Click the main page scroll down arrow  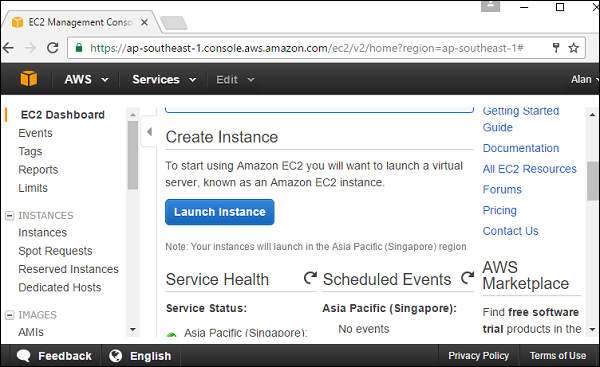[x=592, y=329]
